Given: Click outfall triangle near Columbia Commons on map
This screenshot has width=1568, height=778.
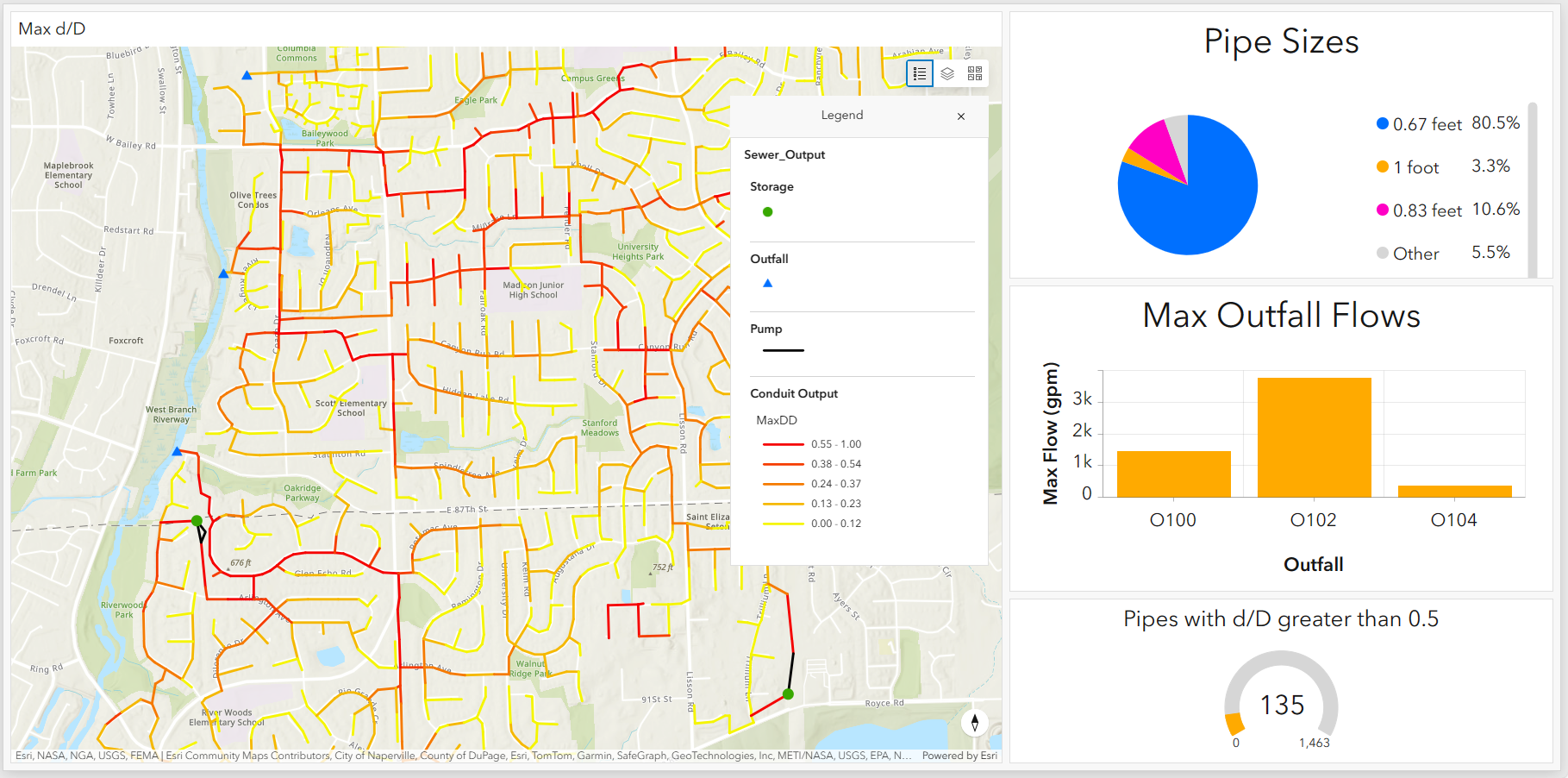Looking at the screenshot, I should coord(247,76).
